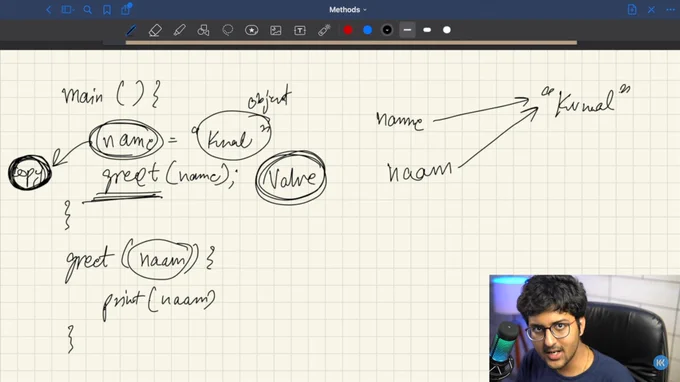Go back using the left chevron
The width and height of the screenshot is (680, 382).
tap(49, 10)
